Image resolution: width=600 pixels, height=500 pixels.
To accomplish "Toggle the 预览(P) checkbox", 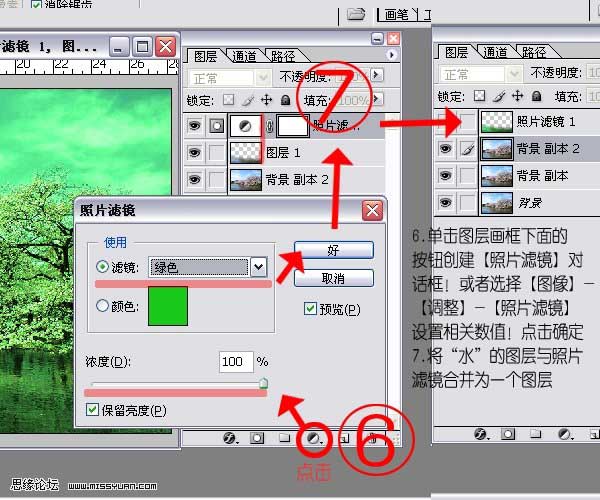I will [310, 309].
